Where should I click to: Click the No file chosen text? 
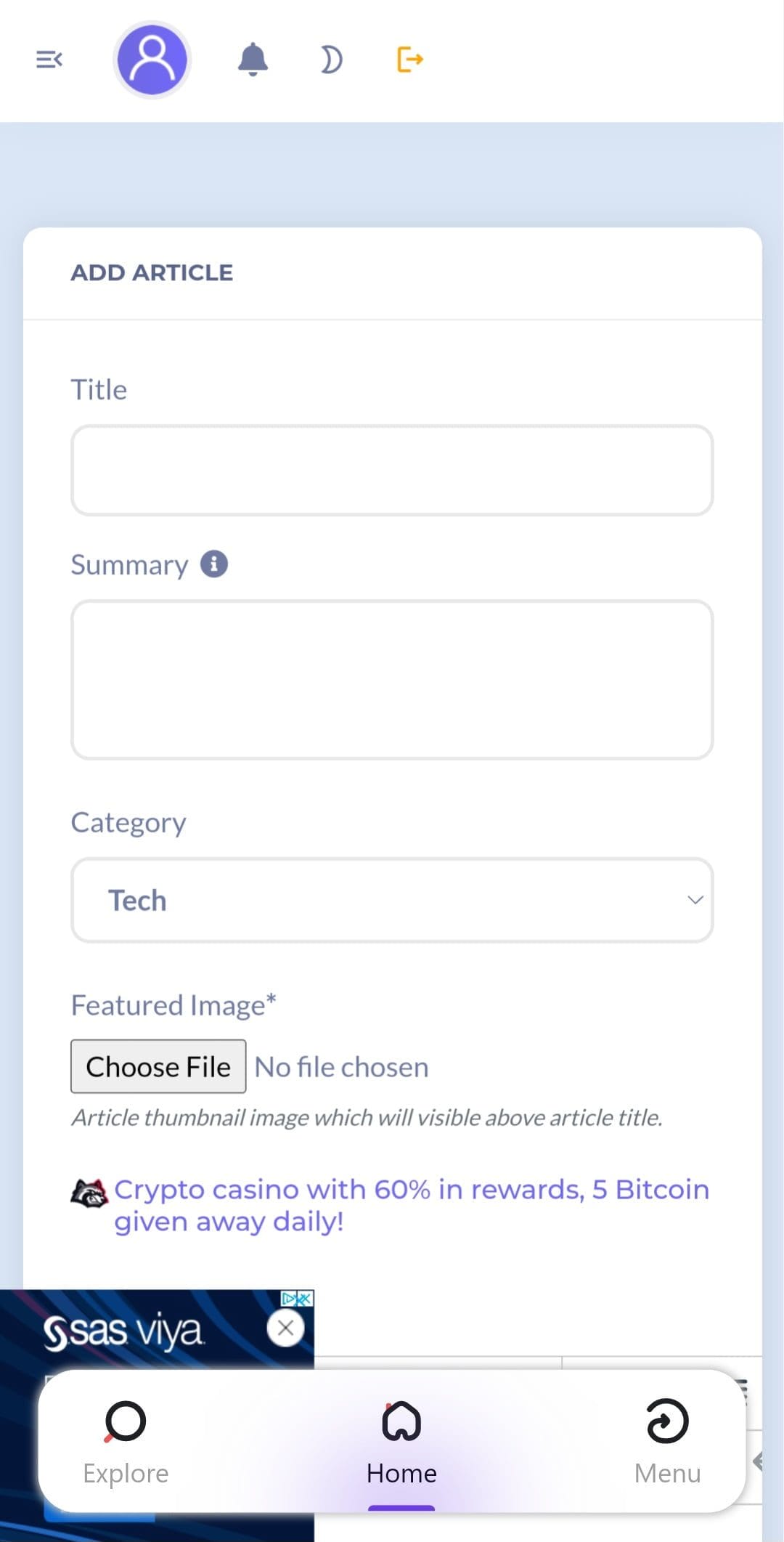pyautogui.click(x=342, y=1067)
